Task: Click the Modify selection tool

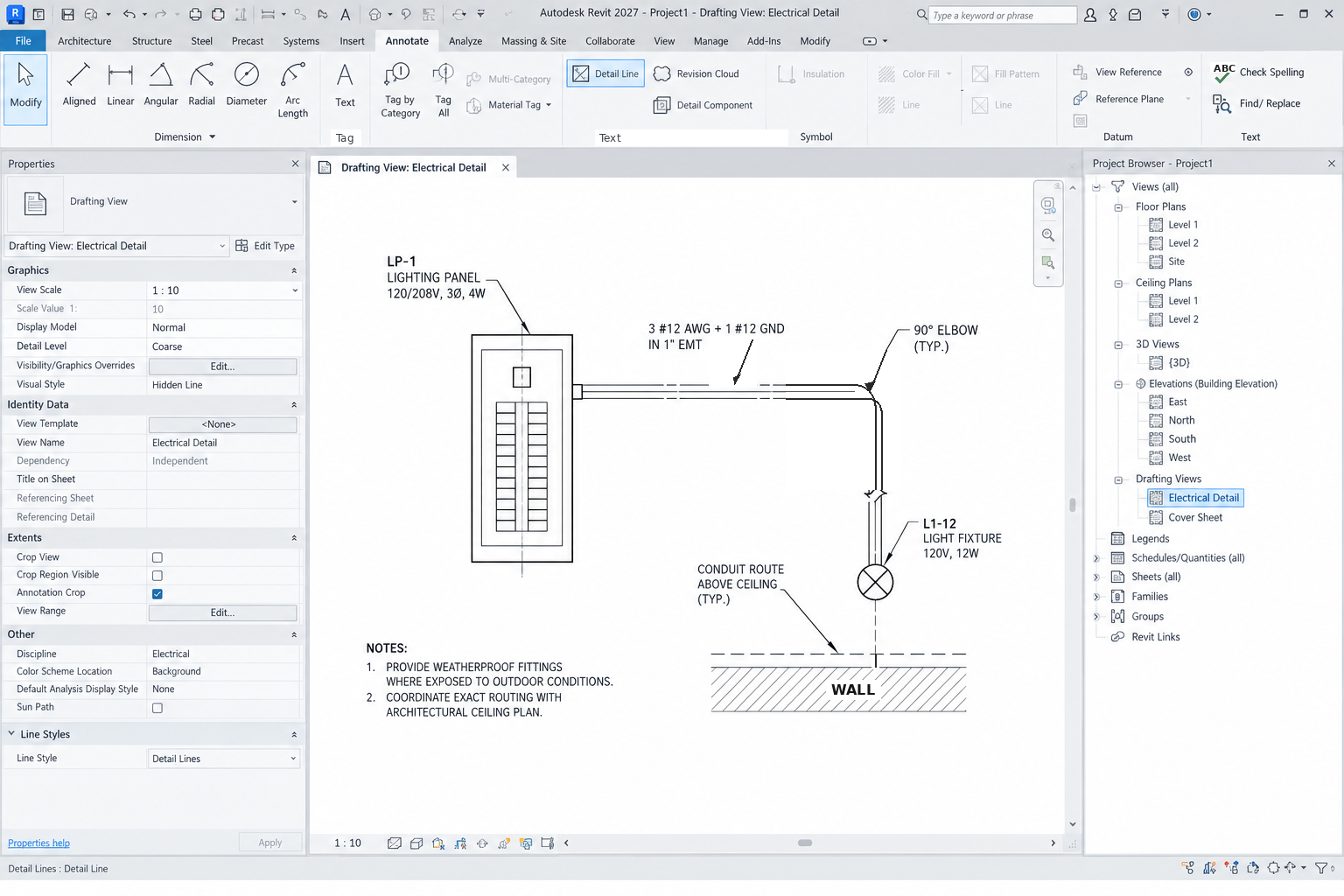Action: (25, 89)
